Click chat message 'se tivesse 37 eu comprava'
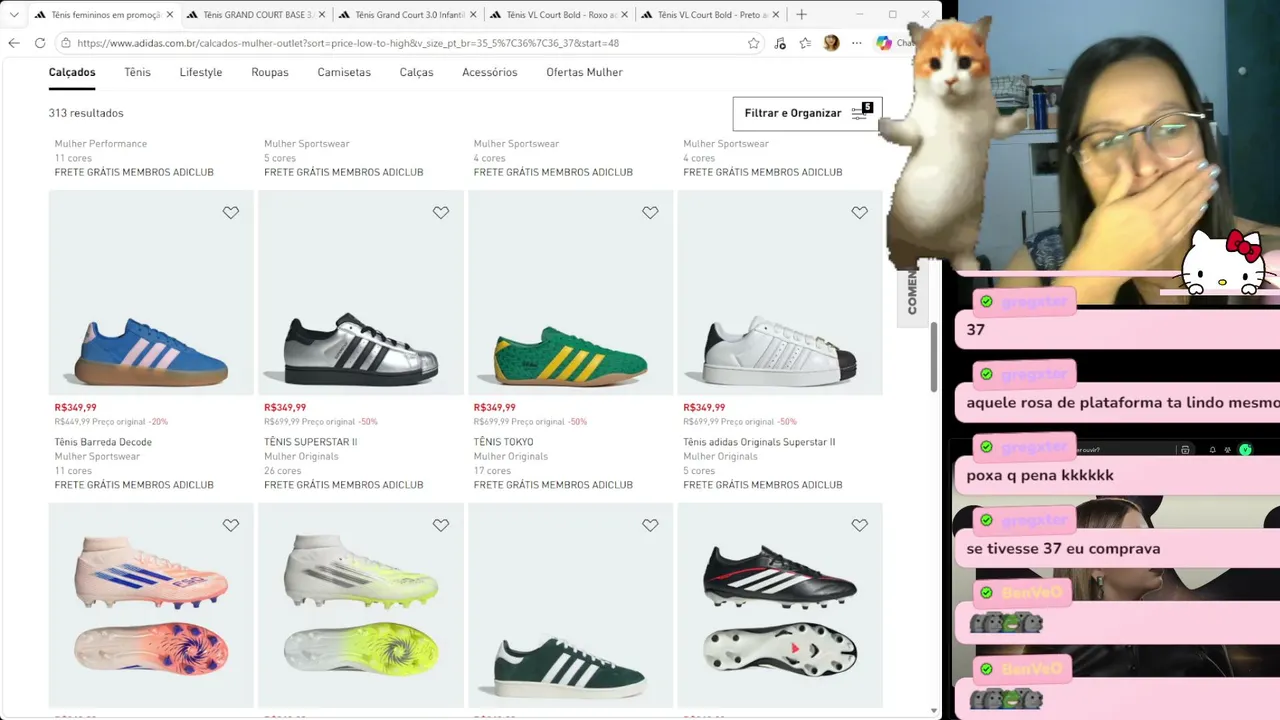 tap(1063, 549)
